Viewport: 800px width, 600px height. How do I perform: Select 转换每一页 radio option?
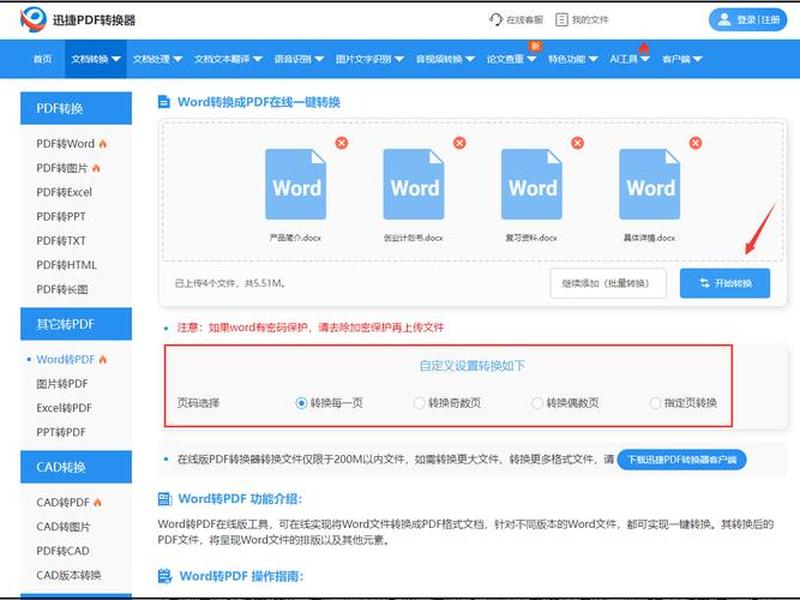301,403
